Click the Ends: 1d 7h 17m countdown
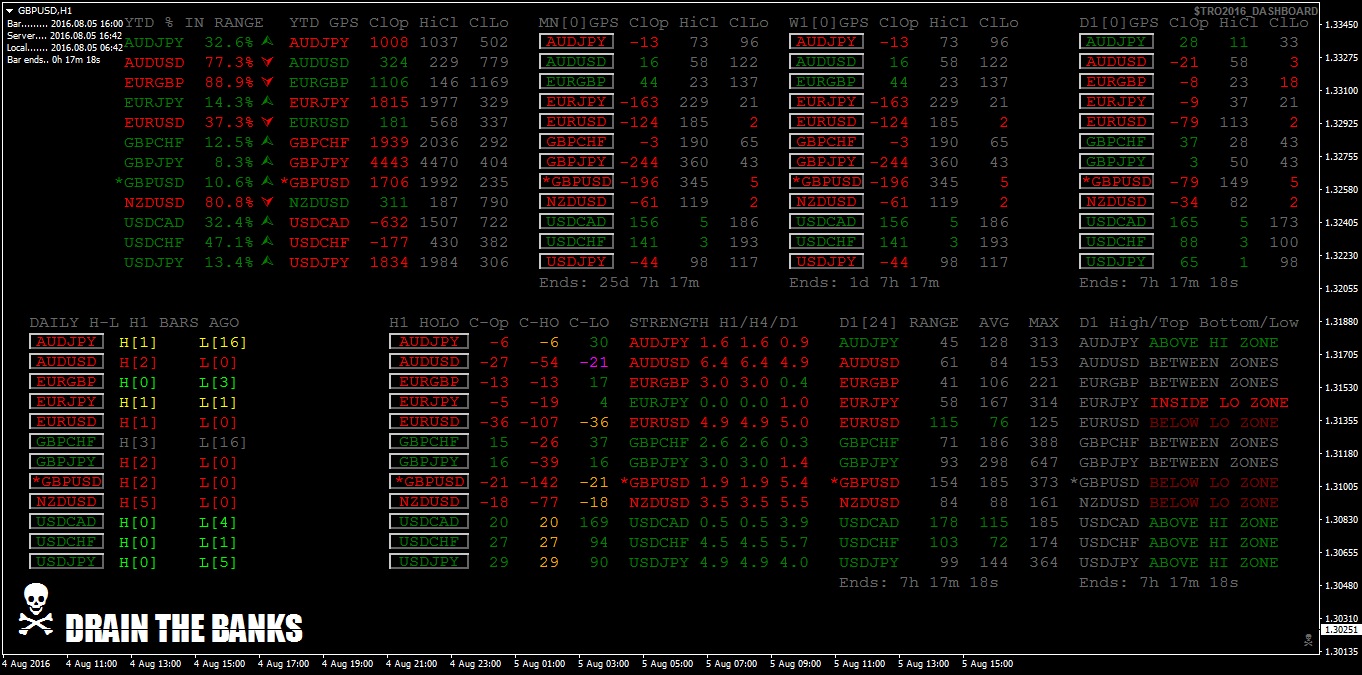Viewport: 1362px width, 675px height. point(864,282)
